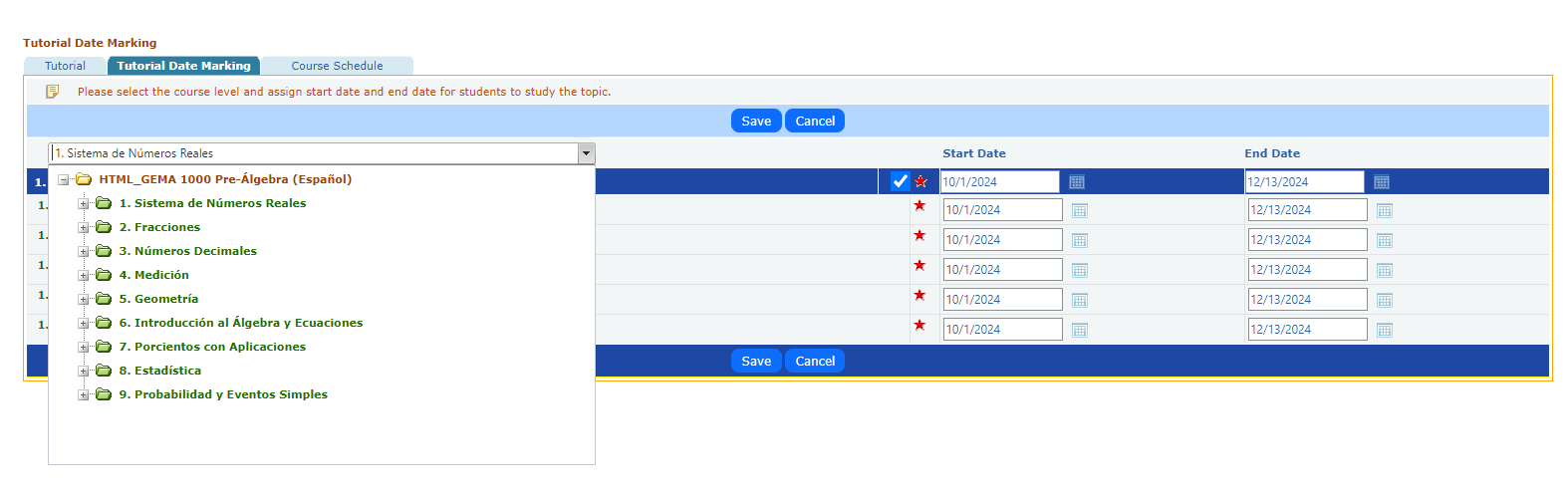This screenshot has height=504, width=1568.
Task: Click the folder icon next to Geometría
Action: 104,299
